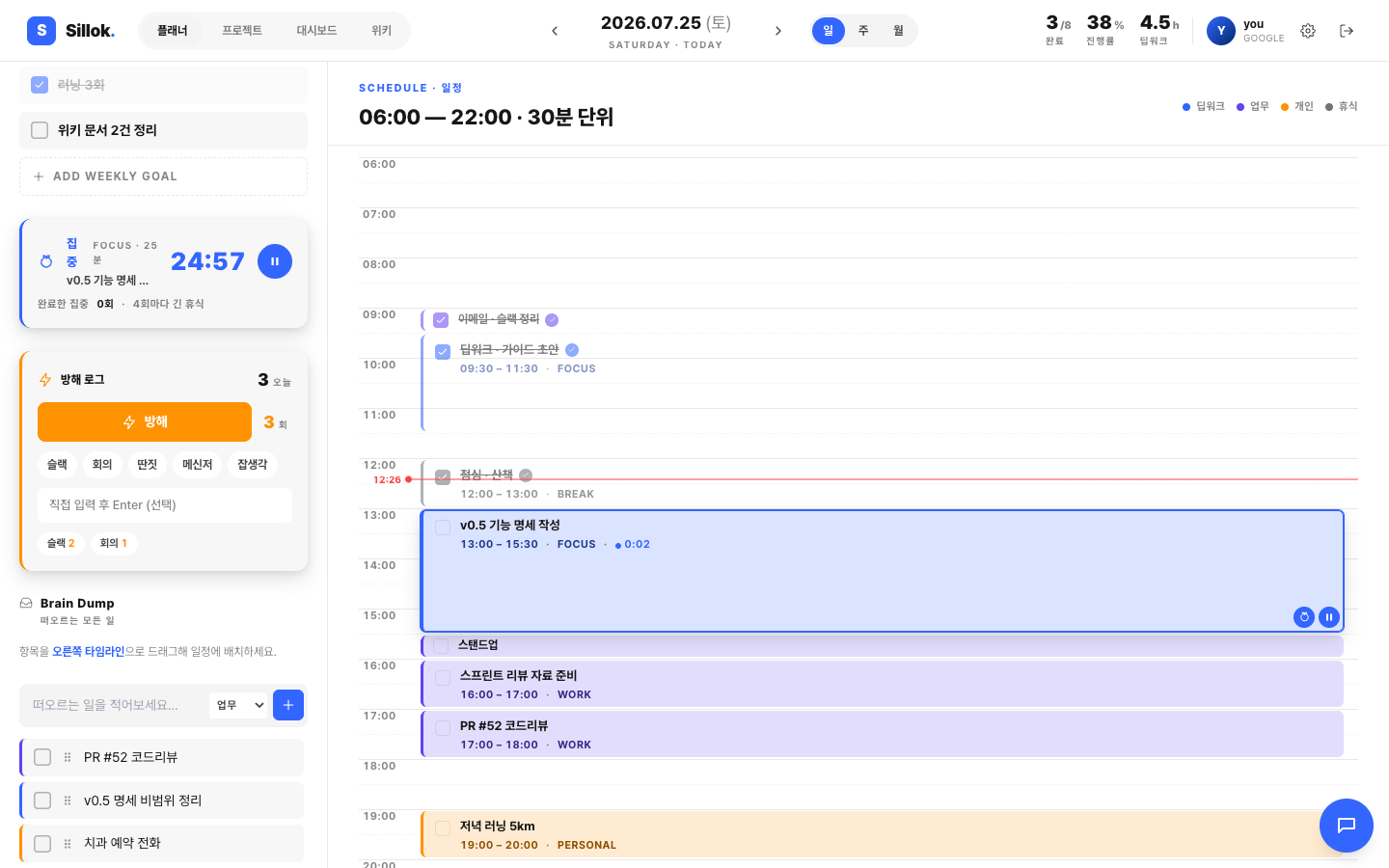Image resolution: width=1389 pixels, height=868 pixels.
Task: Click drag handle of PR #52 코드리뷰 item
Action: point(68,757)
